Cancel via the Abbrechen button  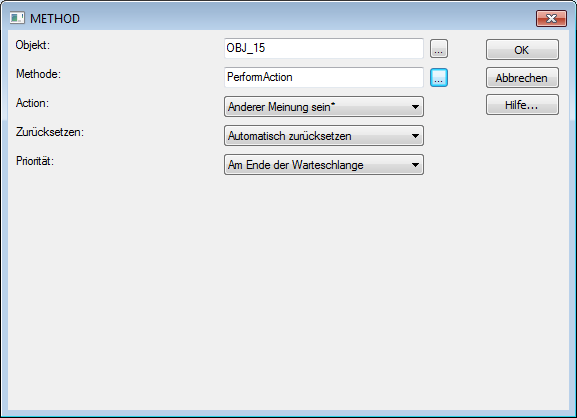[x=522, y=78]
